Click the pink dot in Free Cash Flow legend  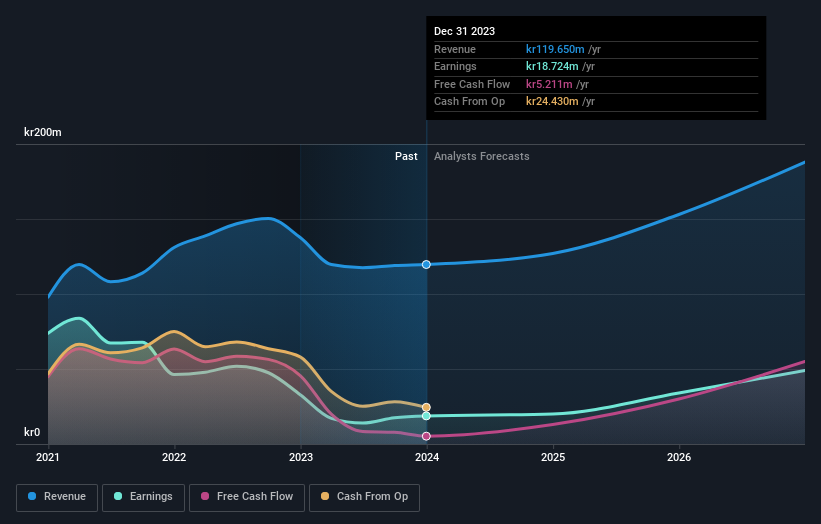(x=205, y=496)
